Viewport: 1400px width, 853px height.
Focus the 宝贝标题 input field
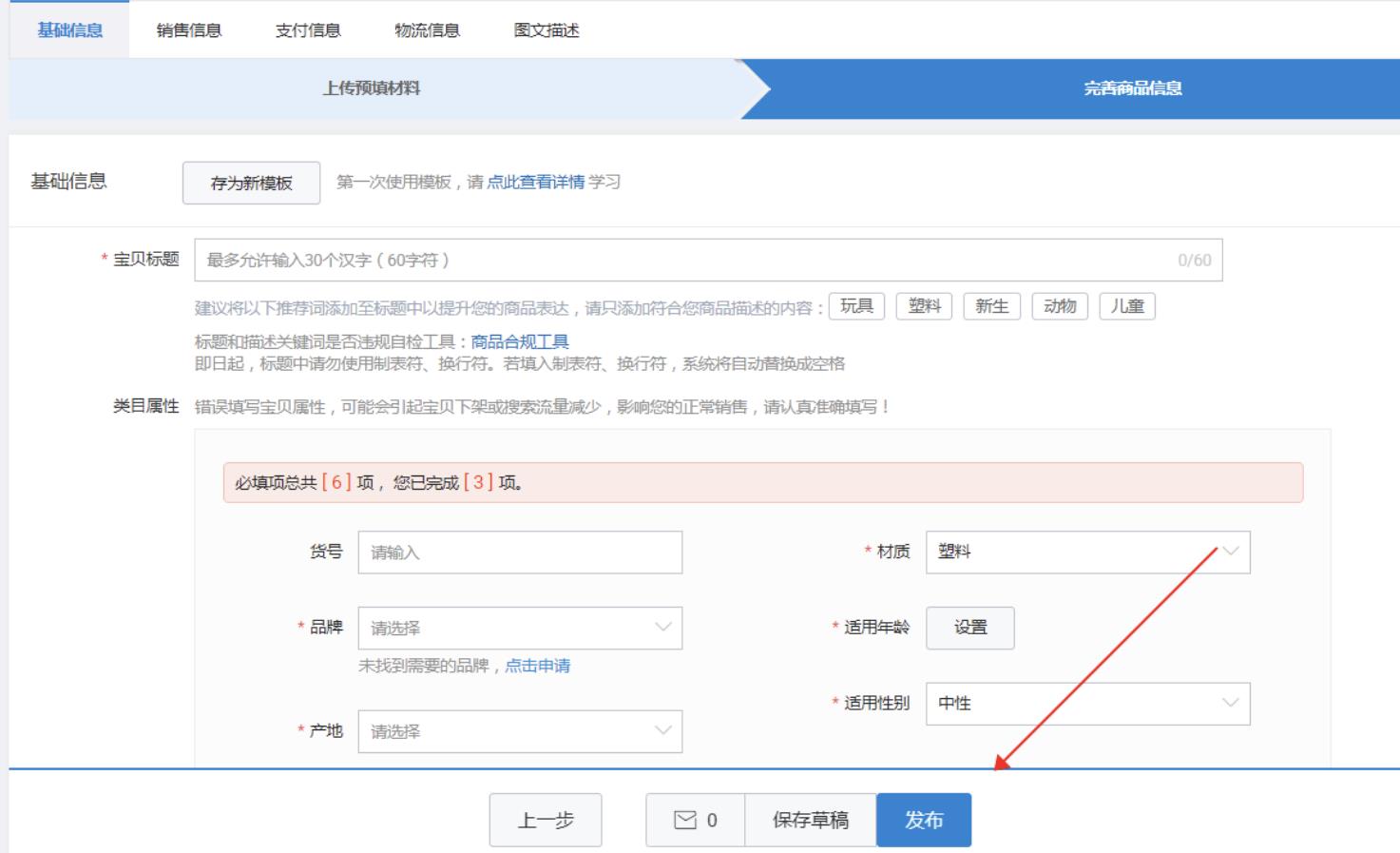click(x=708, y=260)
